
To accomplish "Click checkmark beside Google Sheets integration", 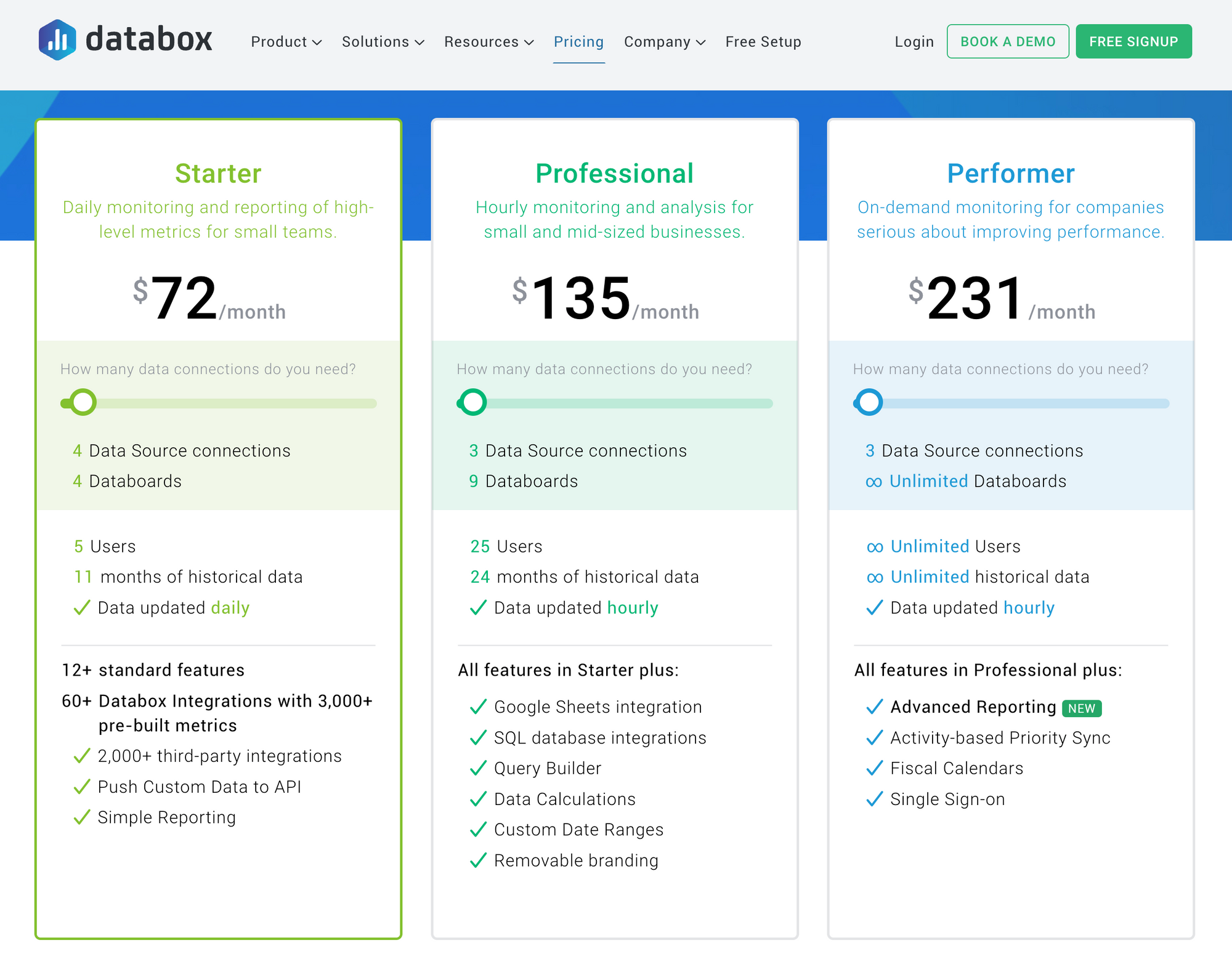I will tap(478, 707).
